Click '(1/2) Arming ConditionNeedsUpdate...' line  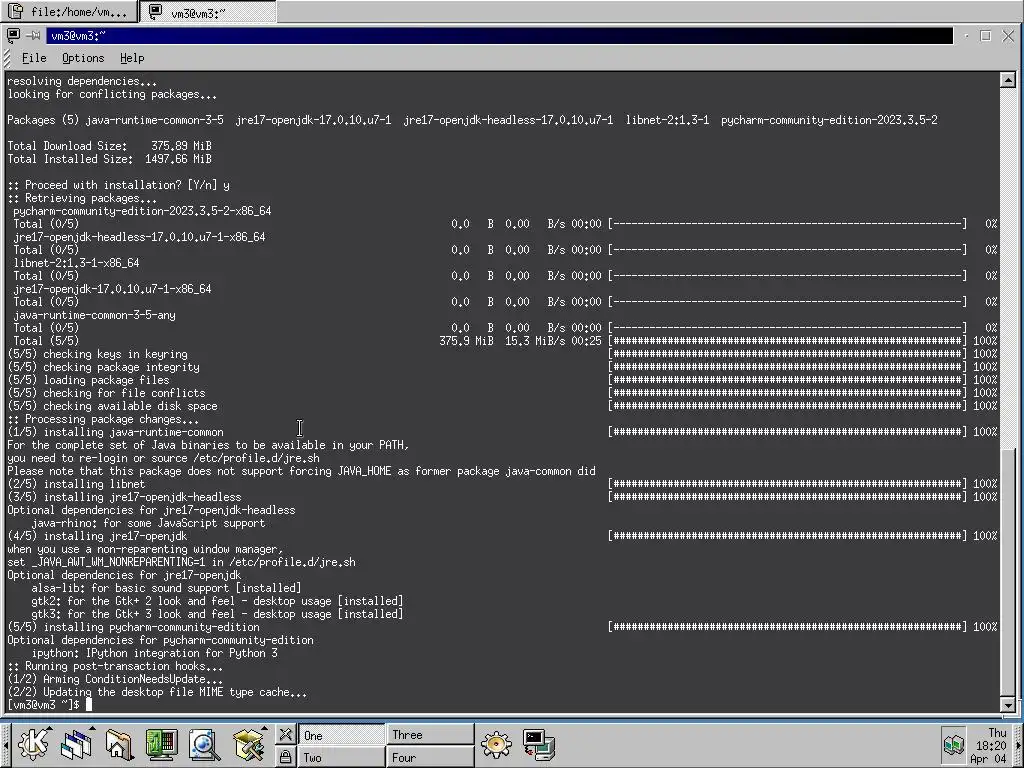coord(115,679)
